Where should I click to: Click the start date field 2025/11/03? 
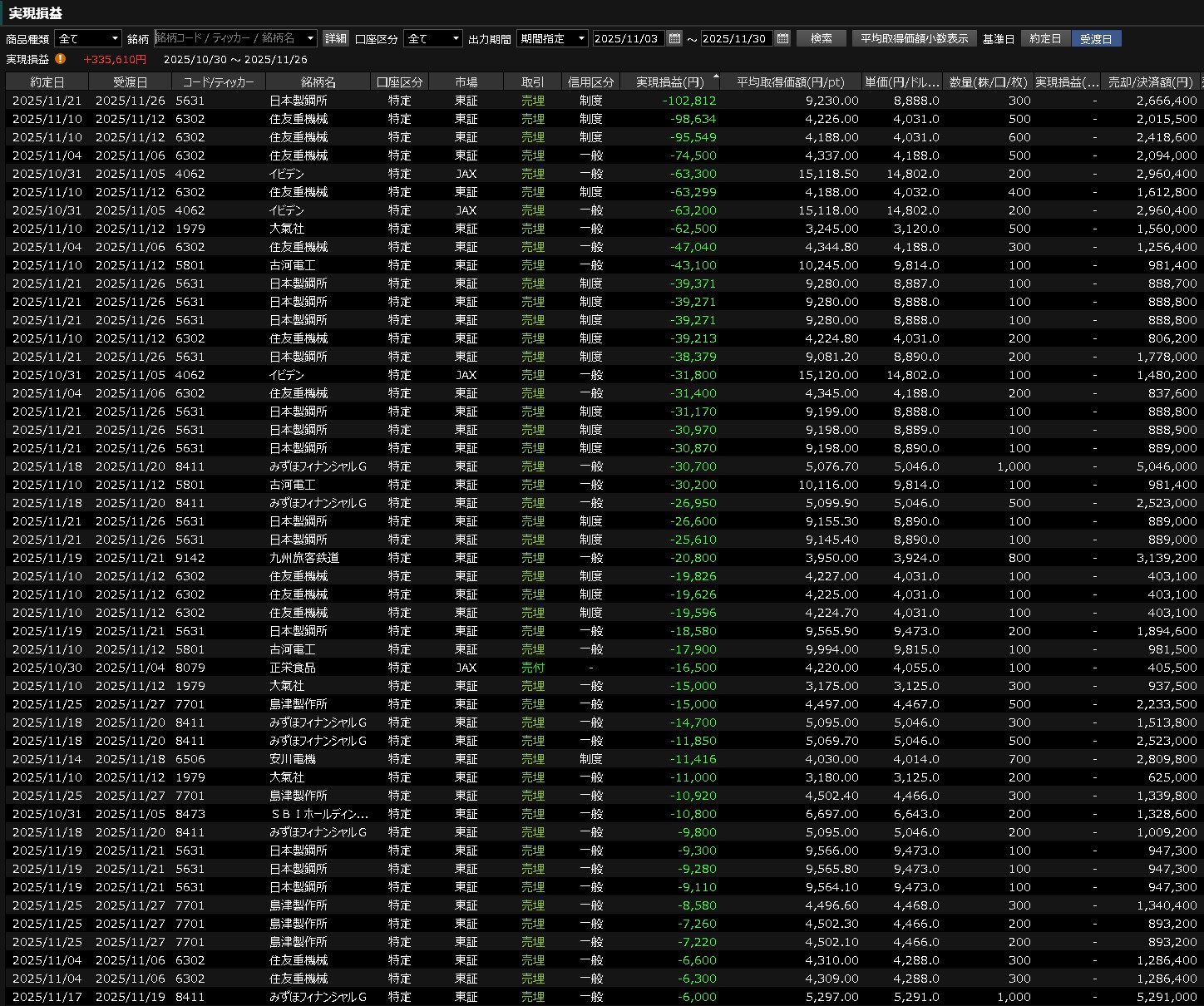(x=629, y=38)
